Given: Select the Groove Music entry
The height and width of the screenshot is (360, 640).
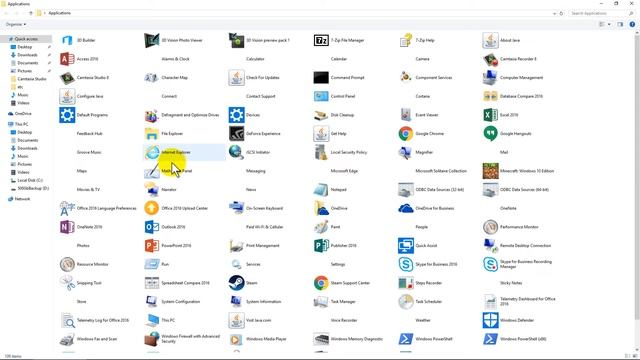Looking at the screenshot, I should coord(89,152).
